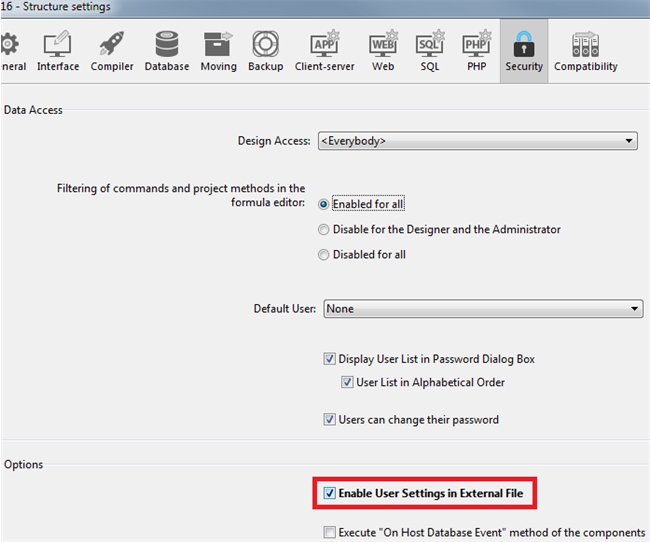Toggle Enable User Settings in External File
This screenshot has height=542, width=650.
pos(330,493)
